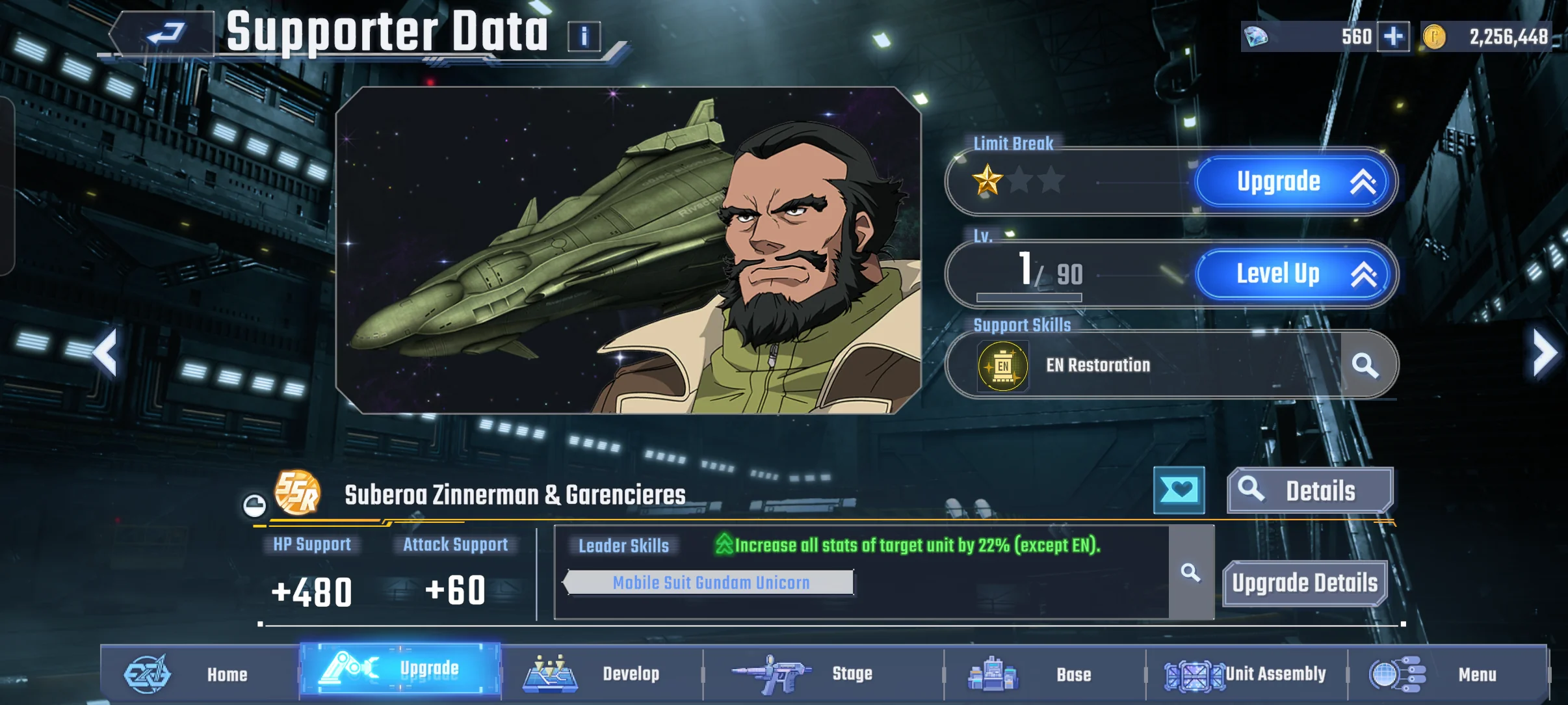Toggle the heart favorite button
The height and width of the screenshot is (705, 1568).
click(1179, 490)
